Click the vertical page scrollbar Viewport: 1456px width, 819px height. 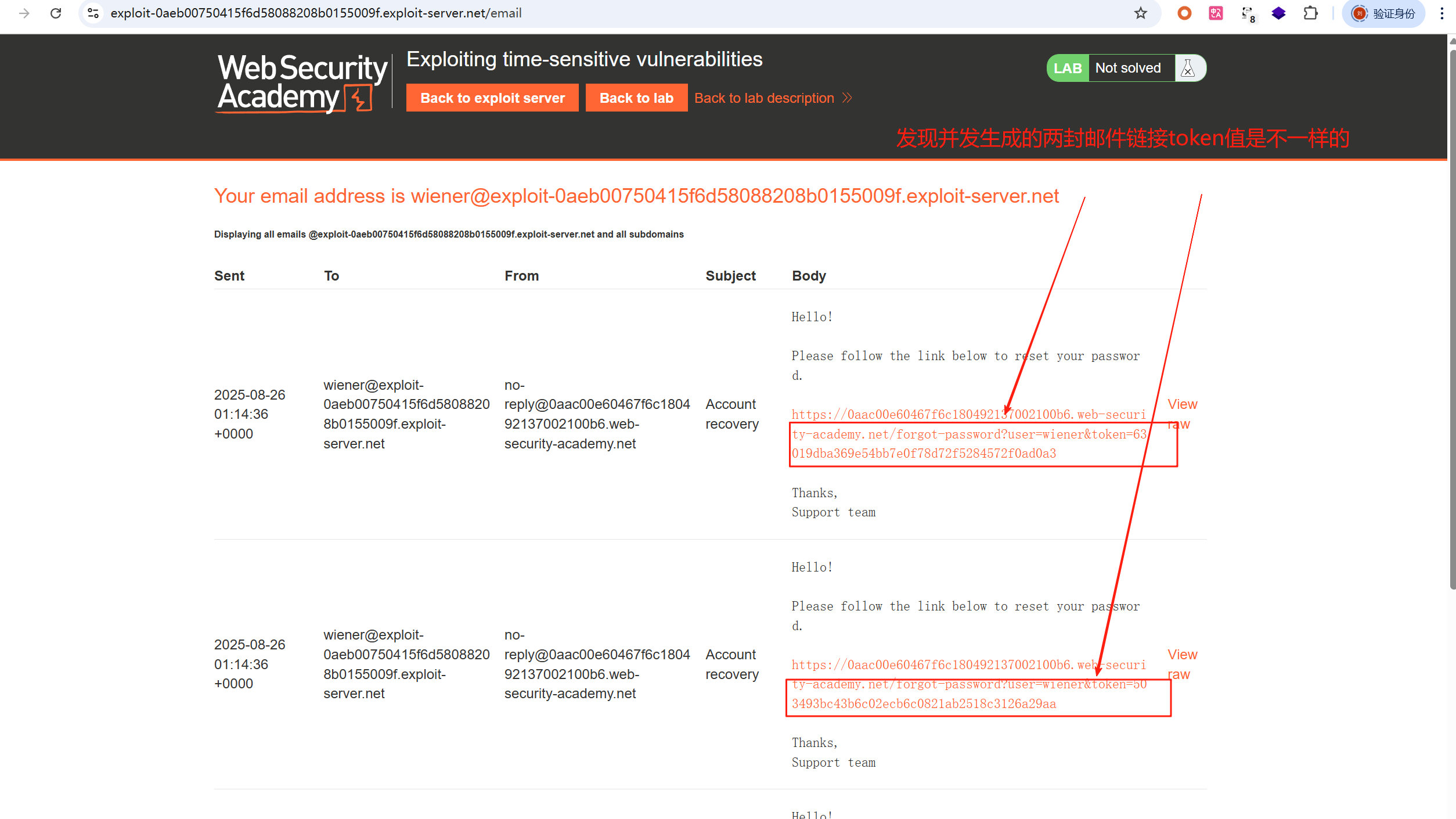(1452, 319)
